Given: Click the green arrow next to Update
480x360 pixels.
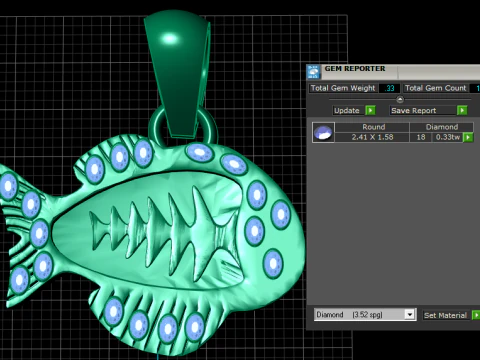Looking at the screenshot, I should point(370,110).
